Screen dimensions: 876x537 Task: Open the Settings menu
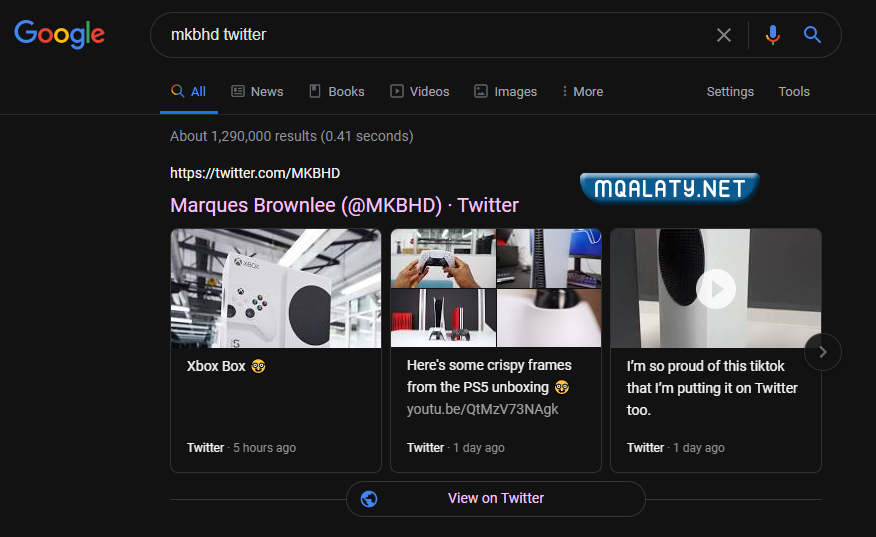point(730,92)
